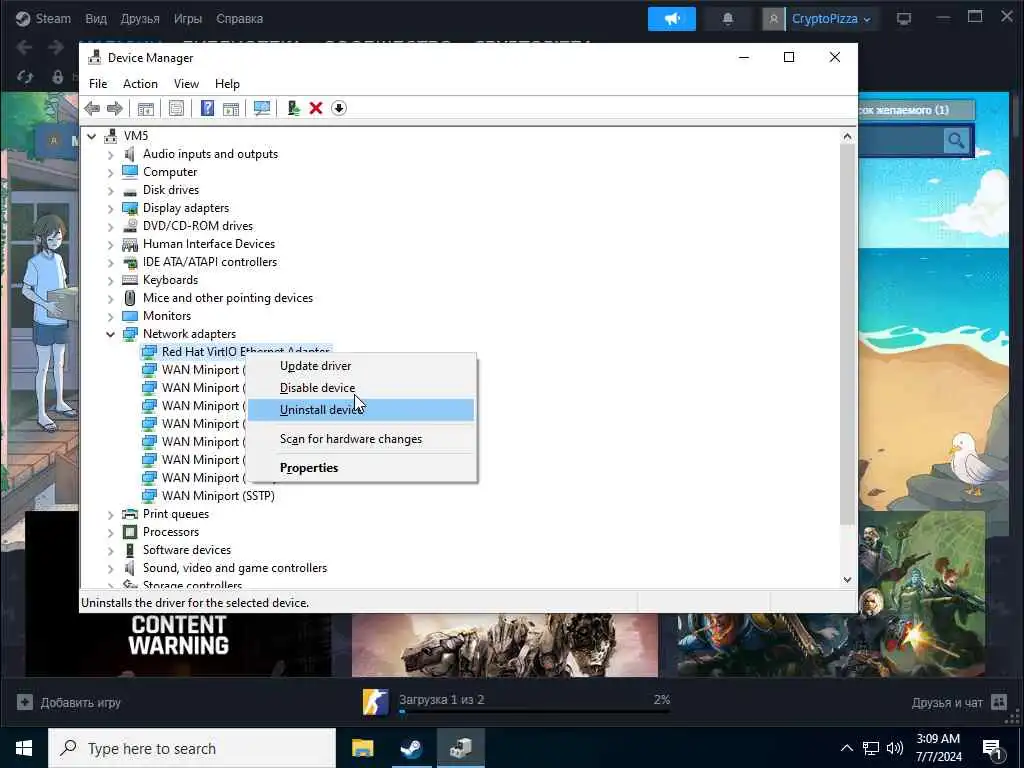Open the notification center icon

993,749
